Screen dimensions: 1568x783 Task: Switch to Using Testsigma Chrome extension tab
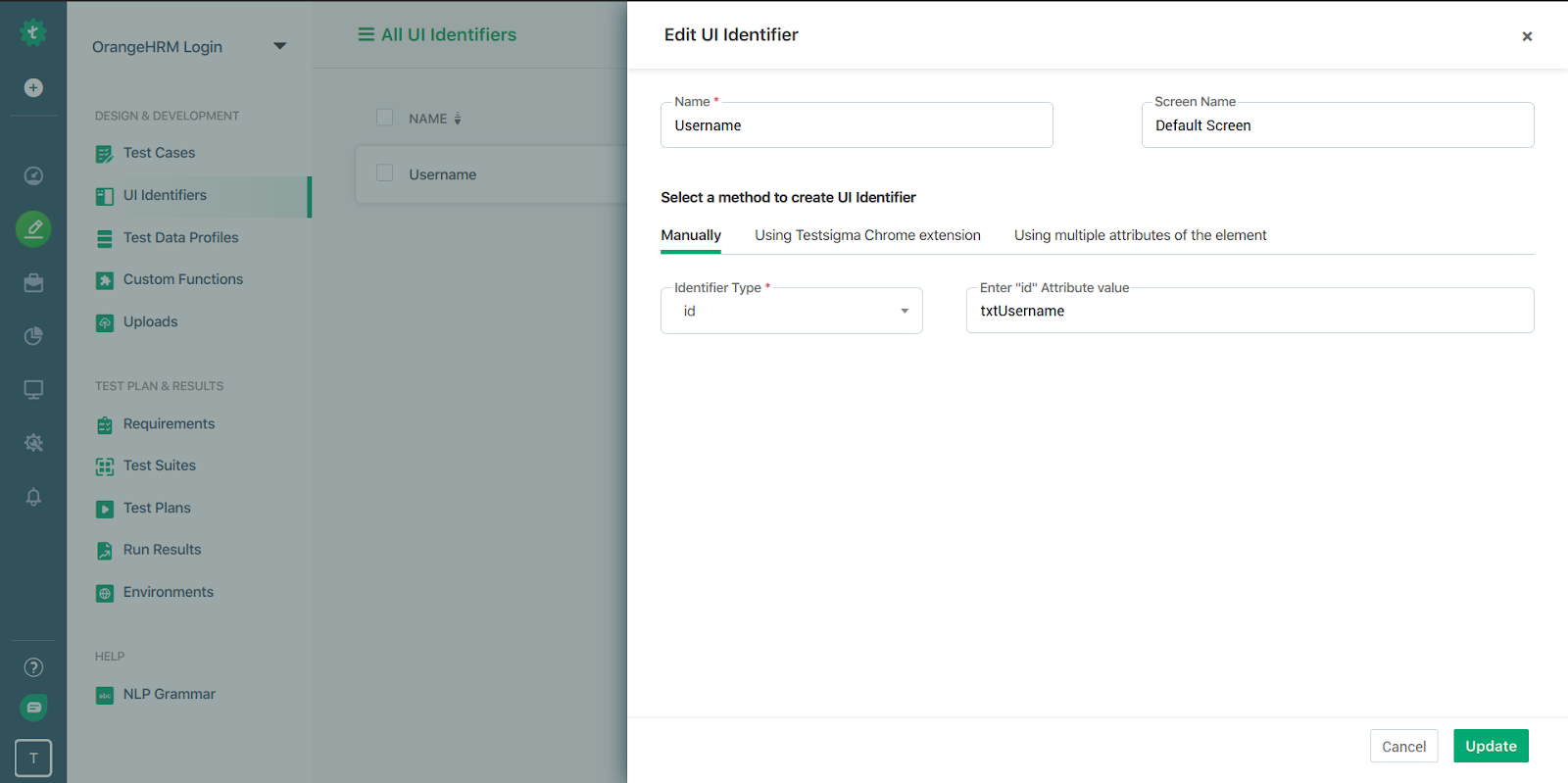point(867,235)
